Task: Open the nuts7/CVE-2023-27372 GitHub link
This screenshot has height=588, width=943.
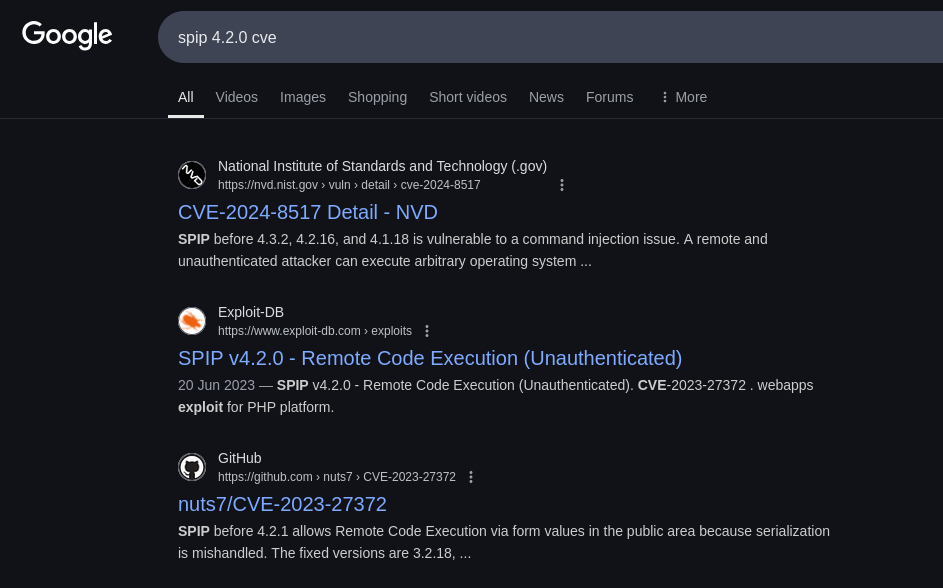Action: coord(282,504)
